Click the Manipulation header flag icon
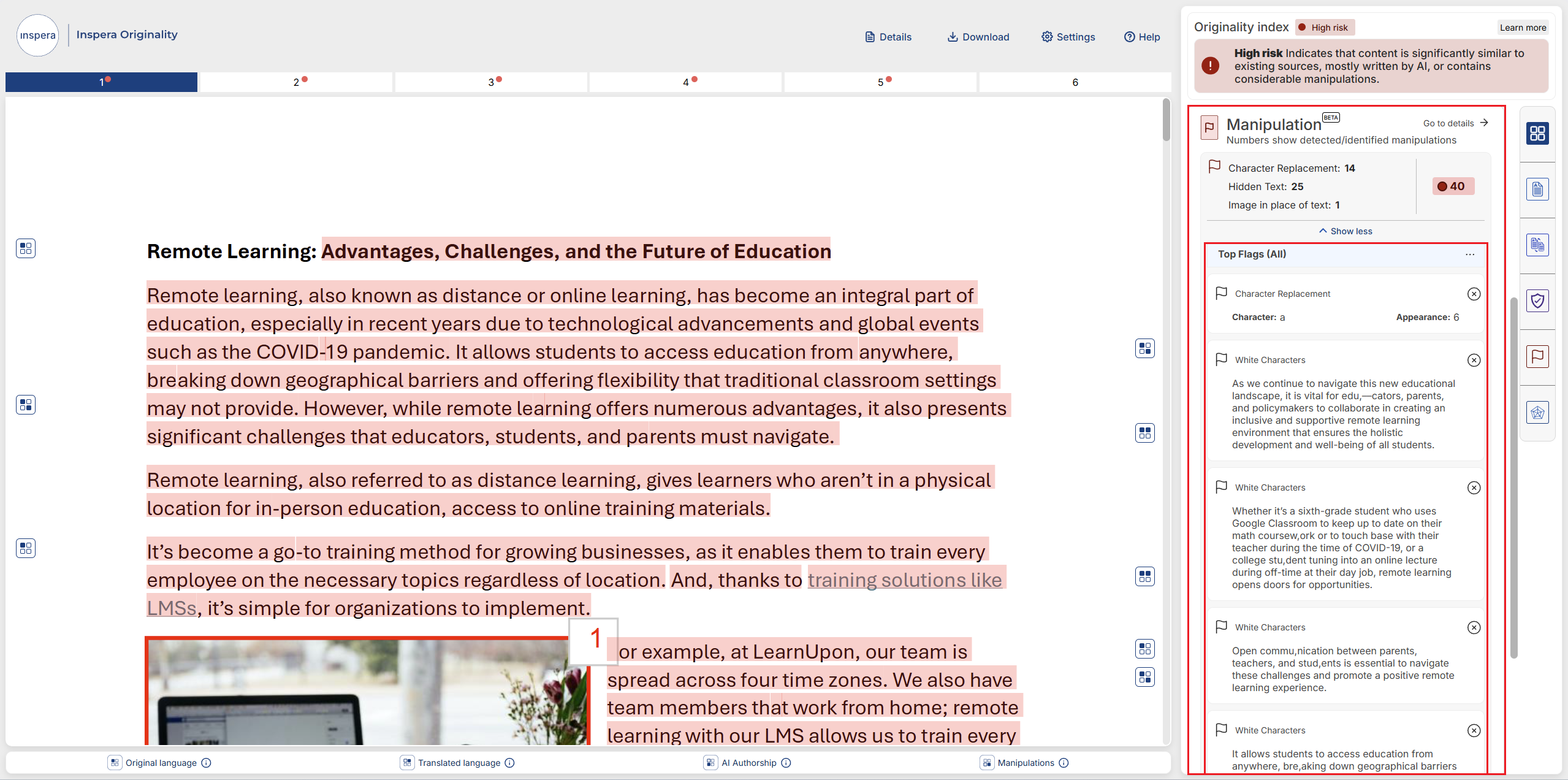Image resolution: width=1568 pixels, height=780 pixels. point(1209,128)
